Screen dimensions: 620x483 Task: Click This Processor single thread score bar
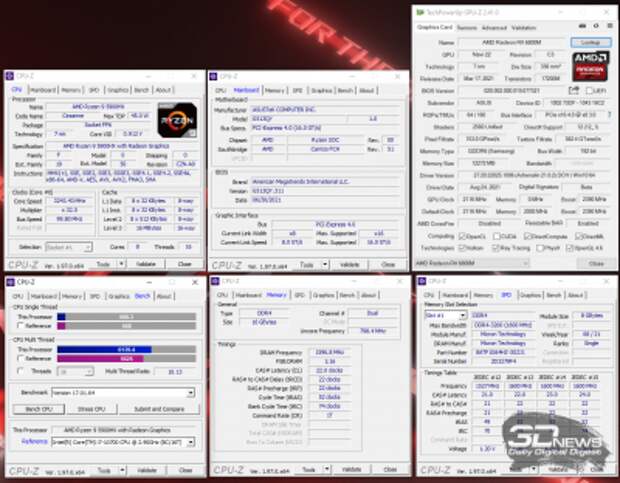[127, 316]
